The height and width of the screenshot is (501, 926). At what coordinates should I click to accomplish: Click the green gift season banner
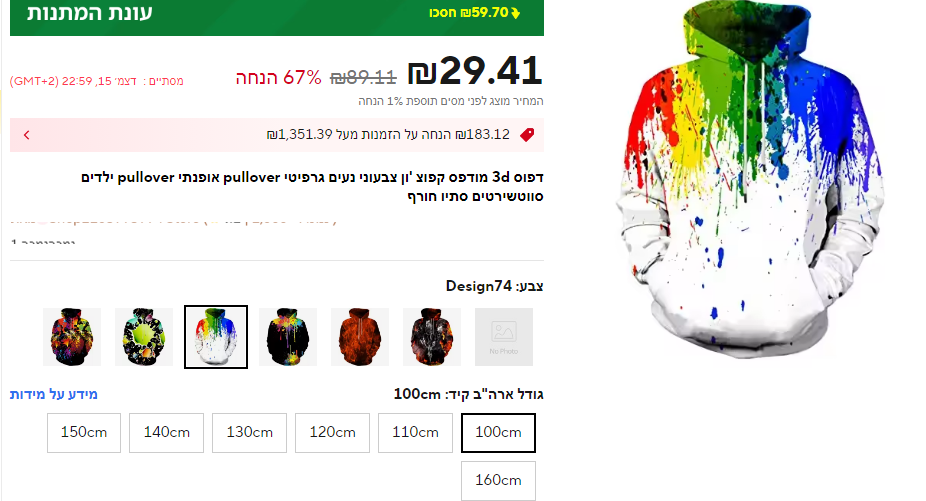277,17
